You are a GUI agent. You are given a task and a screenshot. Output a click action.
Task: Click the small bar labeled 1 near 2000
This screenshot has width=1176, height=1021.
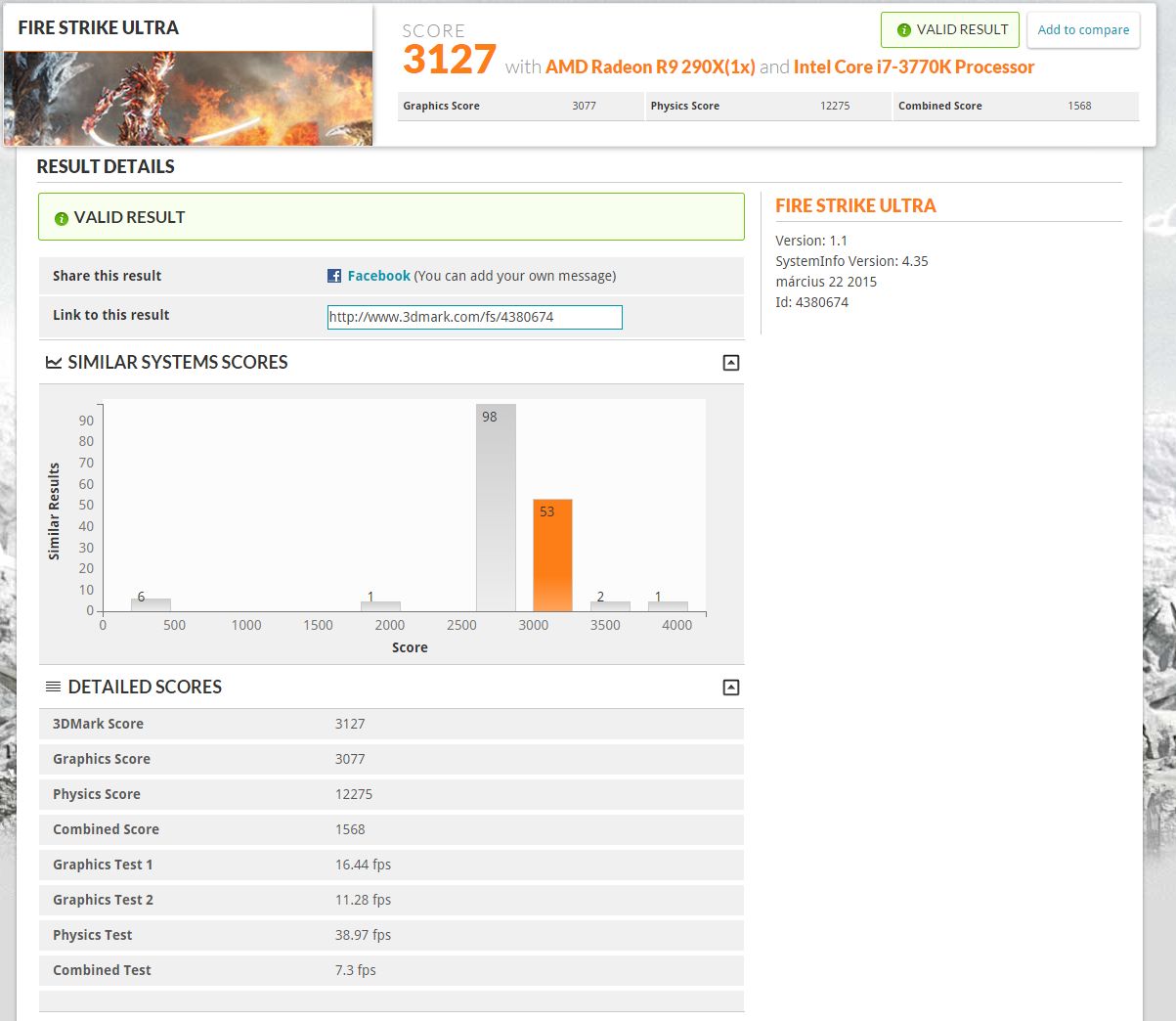pyautogui.click(x=380, y=606)
